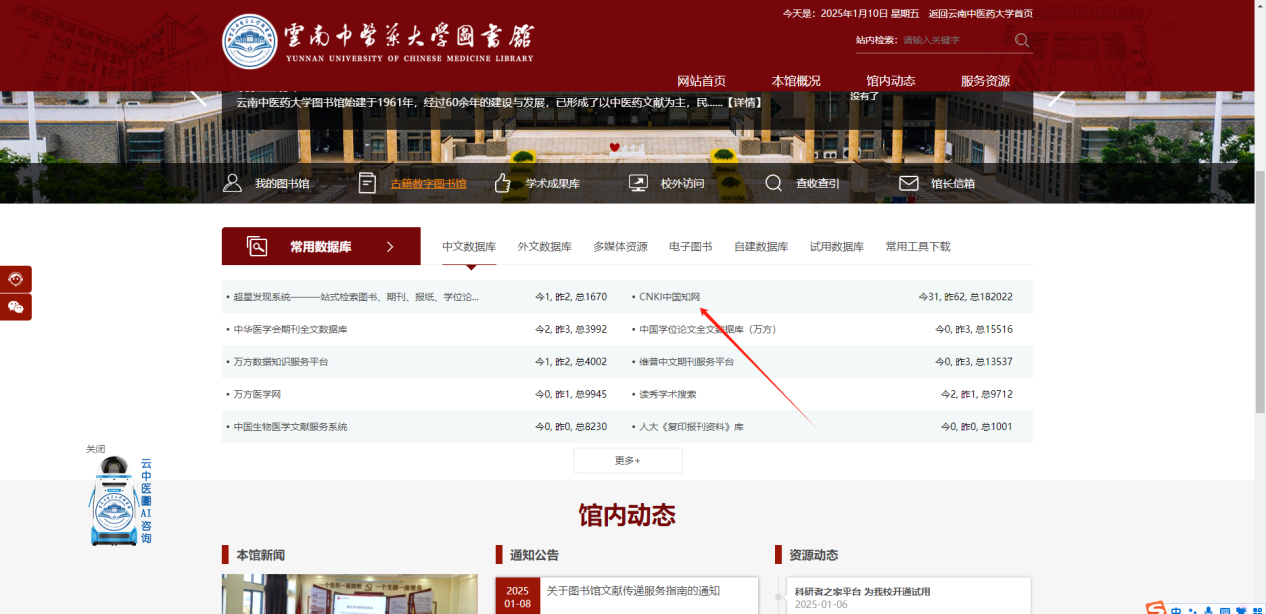Click the Weibo icon on left sidebar
Screen dimensions: 1266x614
16,279
